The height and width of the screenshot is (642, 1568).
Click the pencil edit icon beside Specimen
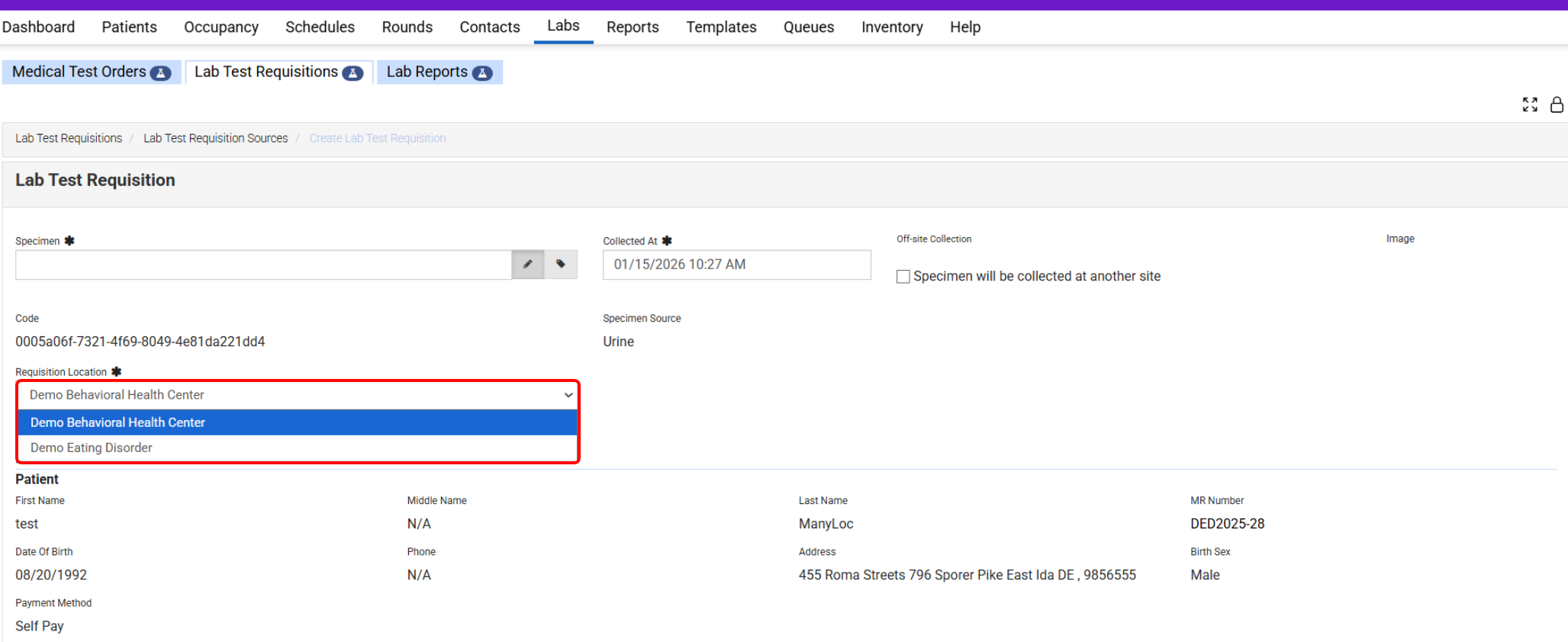pyautogui.click(x=527, y=265)
